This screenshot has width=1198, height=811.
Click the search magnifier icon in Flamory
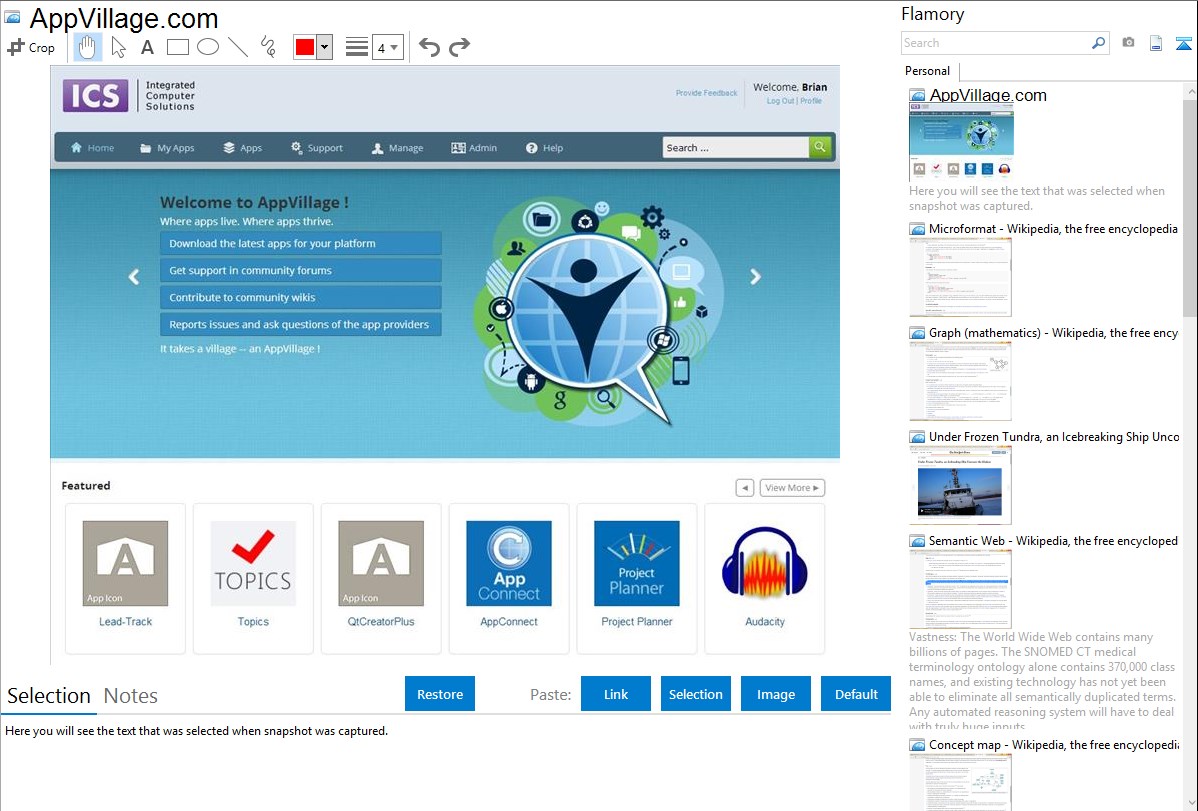1099,43
